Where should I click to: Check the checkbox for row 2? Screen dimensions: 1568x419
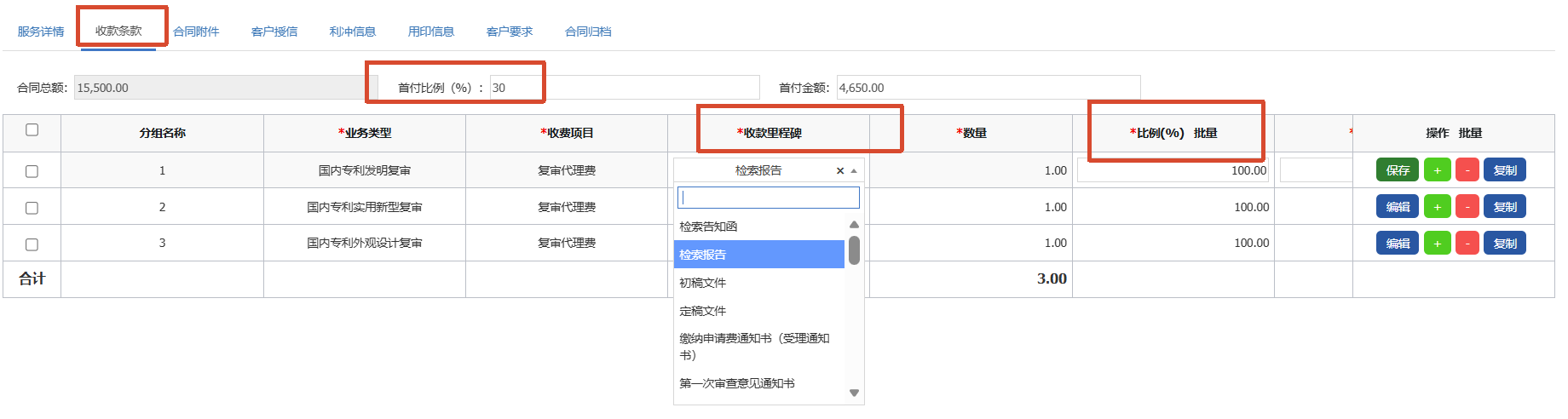coord(32,208)
